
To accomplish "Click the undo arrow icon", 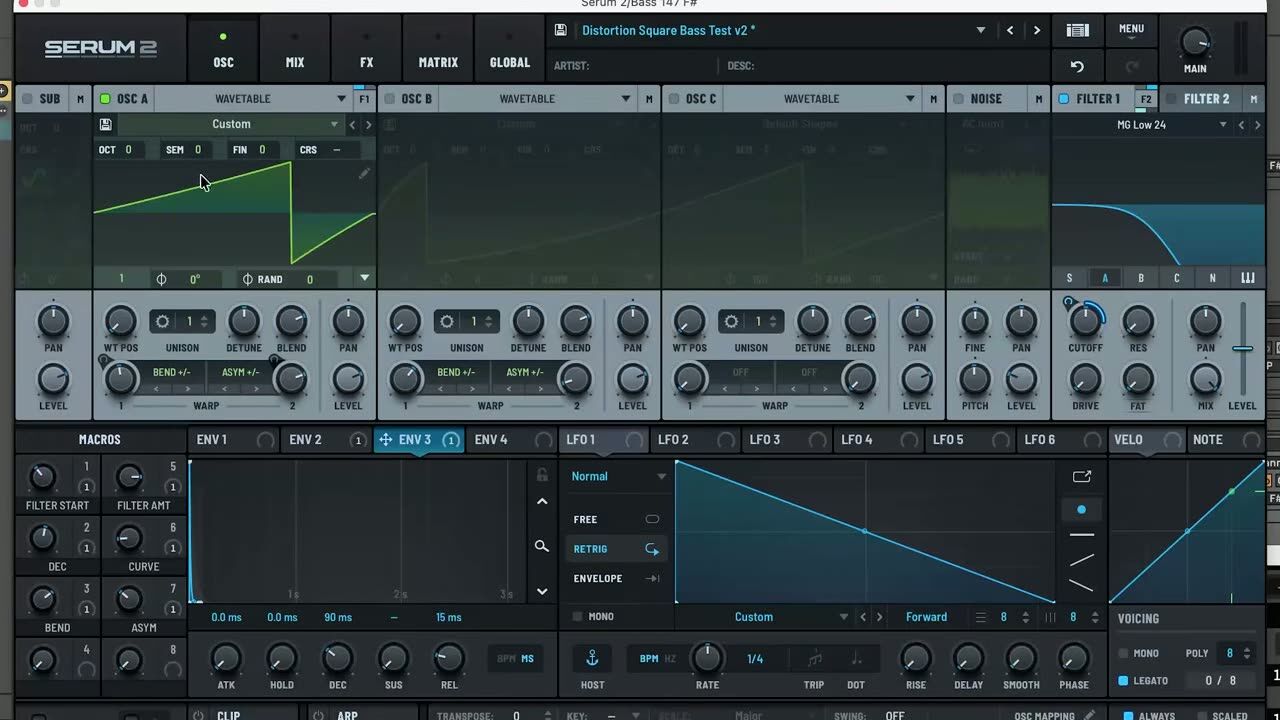I will coord(1077,67).
